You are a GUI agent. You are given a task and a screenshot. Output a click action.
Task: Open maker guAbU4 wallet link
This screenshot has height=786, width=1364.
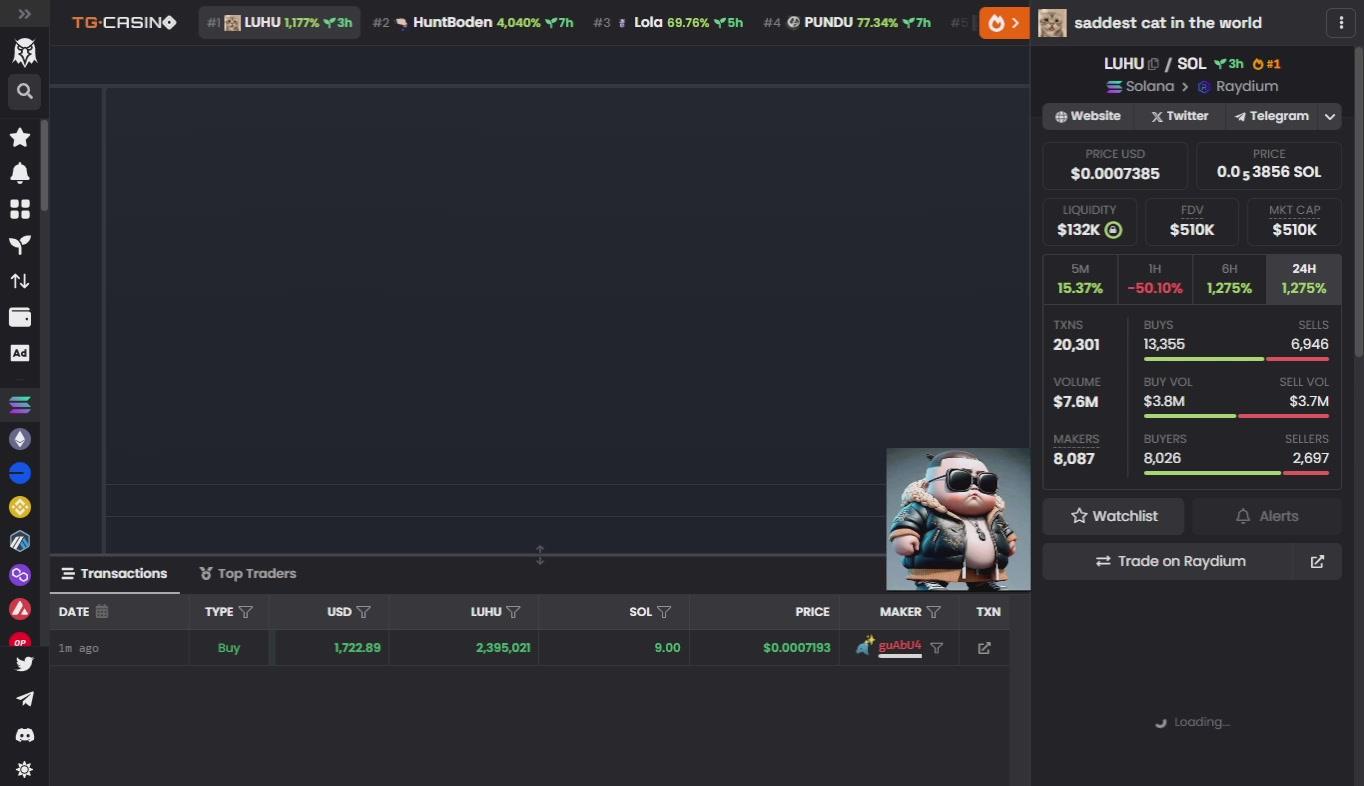click(900, 646)
